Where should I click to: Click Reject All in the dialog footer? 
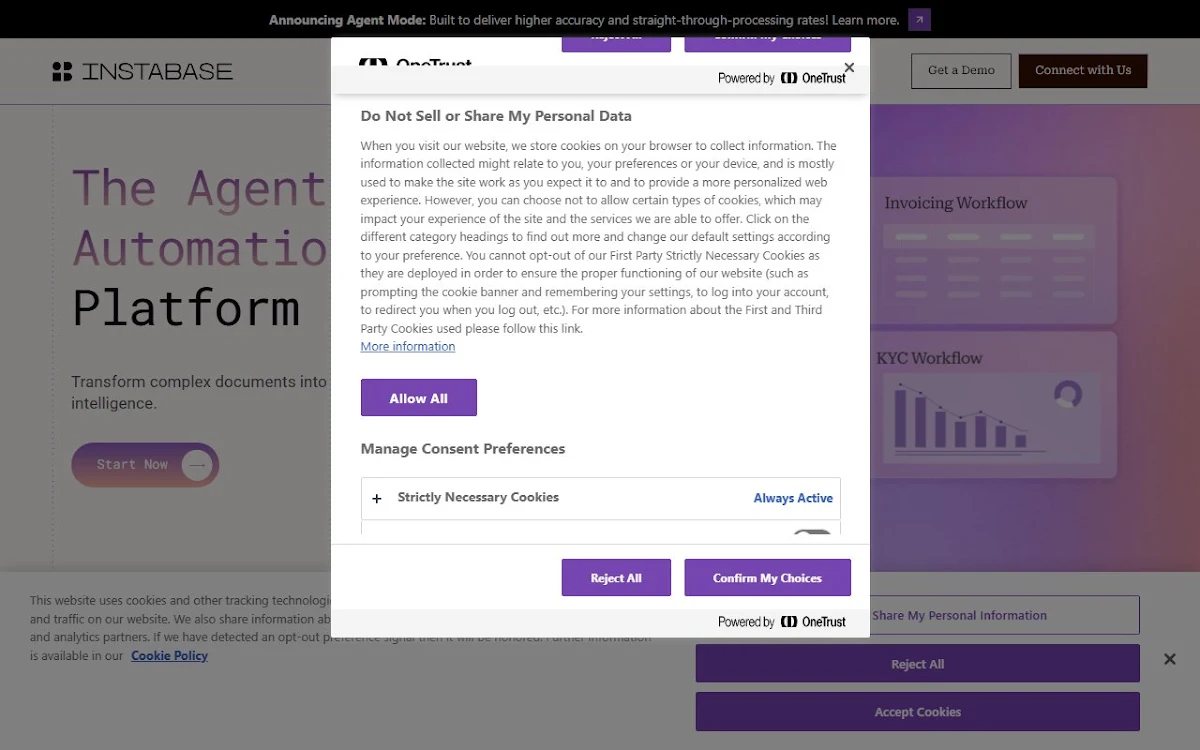pyautogui.click(x=616, y=578)
